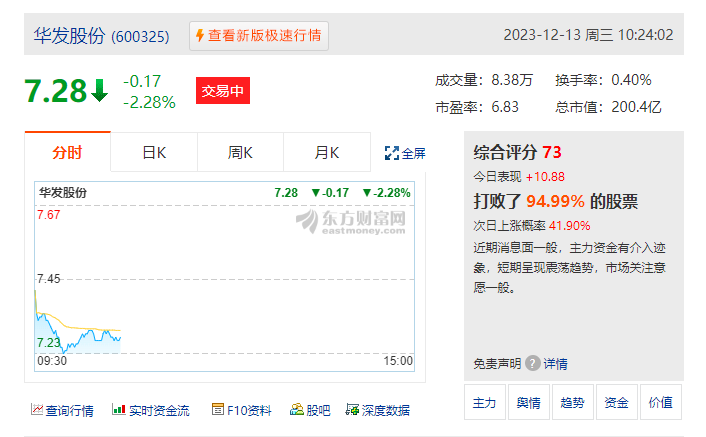Click the 09:30 chart start time

(x=52, y=361)
